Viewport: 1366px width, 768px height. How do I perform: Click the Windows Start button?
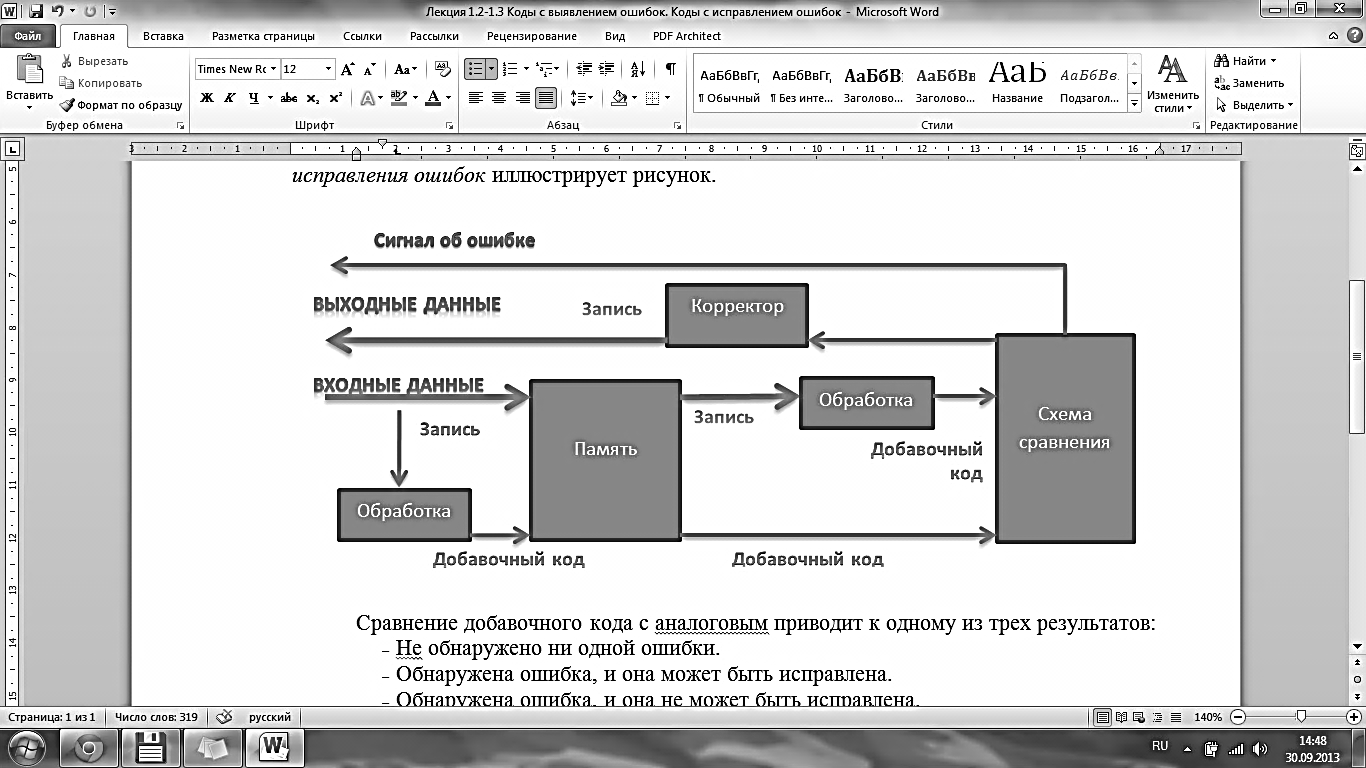point(28,747)
